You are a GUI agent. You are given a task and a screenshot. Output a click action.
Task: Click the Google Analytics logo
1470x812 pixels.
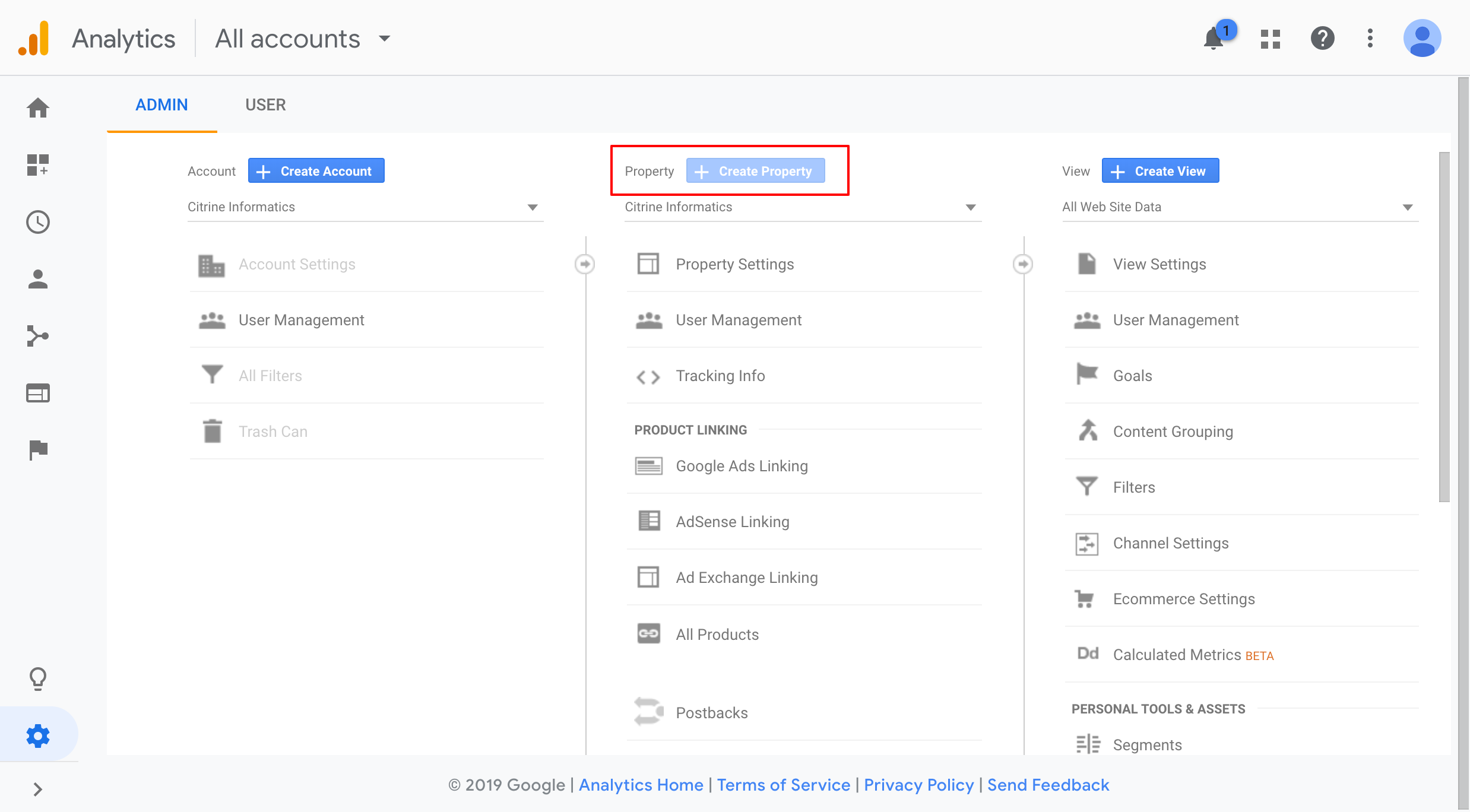click(x=34, y=39)
